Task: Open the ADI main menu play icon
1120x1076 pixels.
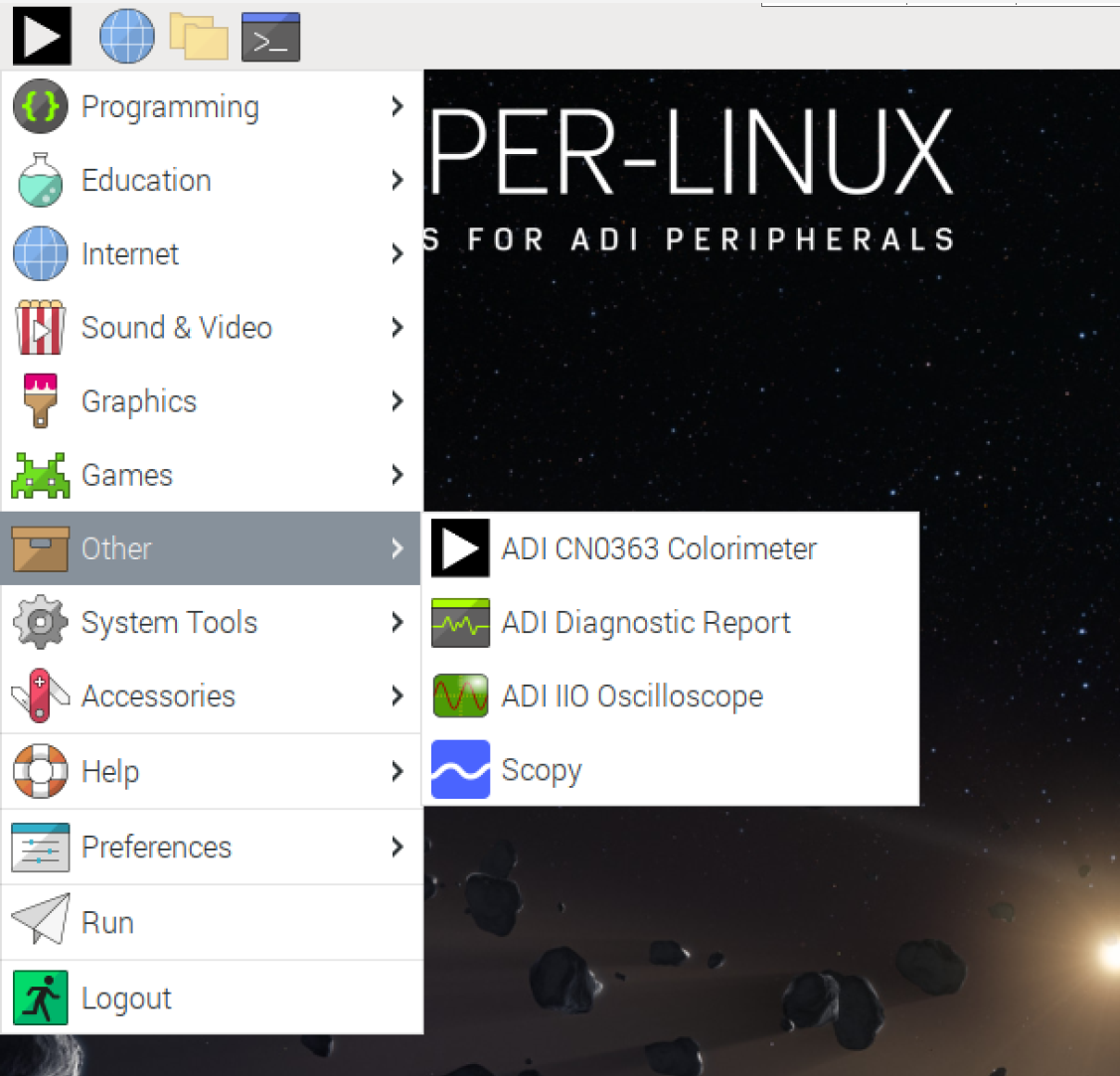Action: point(42,36)
